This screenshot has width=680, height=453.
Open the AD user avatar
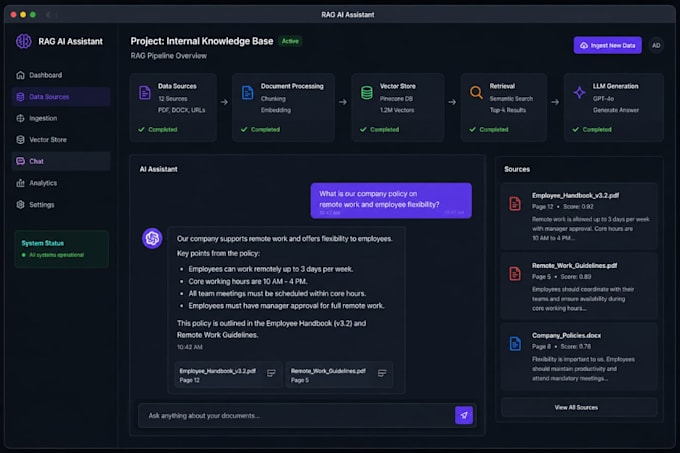click(656, 46)
